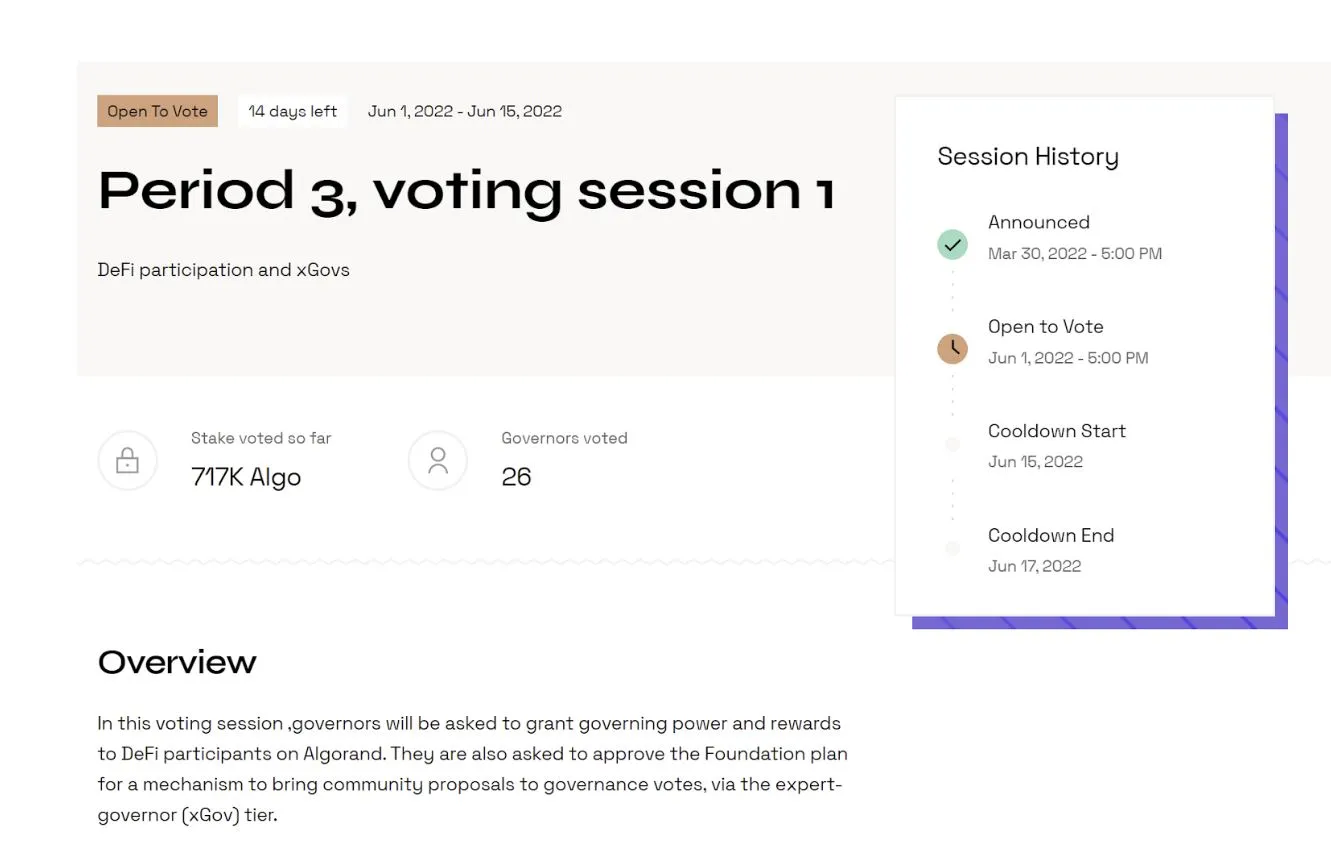Click the Cooldown End label text

coord(1051,535)
